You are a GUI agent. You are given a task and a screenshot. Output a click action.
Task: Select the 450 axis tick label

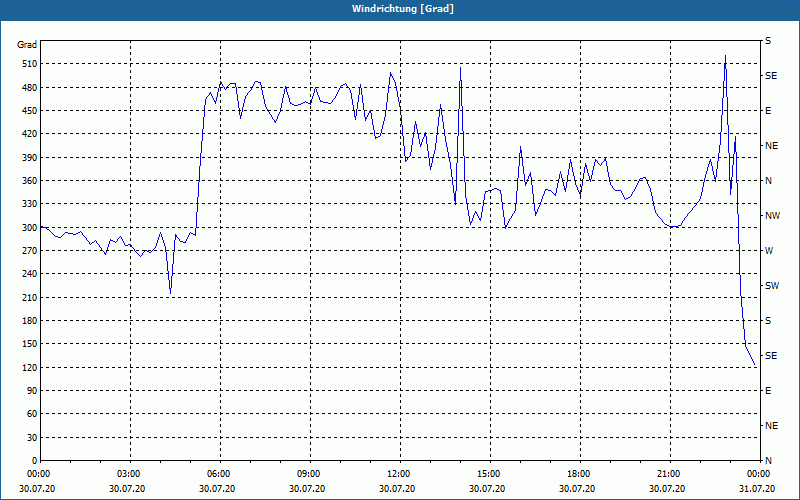point(30,111)
